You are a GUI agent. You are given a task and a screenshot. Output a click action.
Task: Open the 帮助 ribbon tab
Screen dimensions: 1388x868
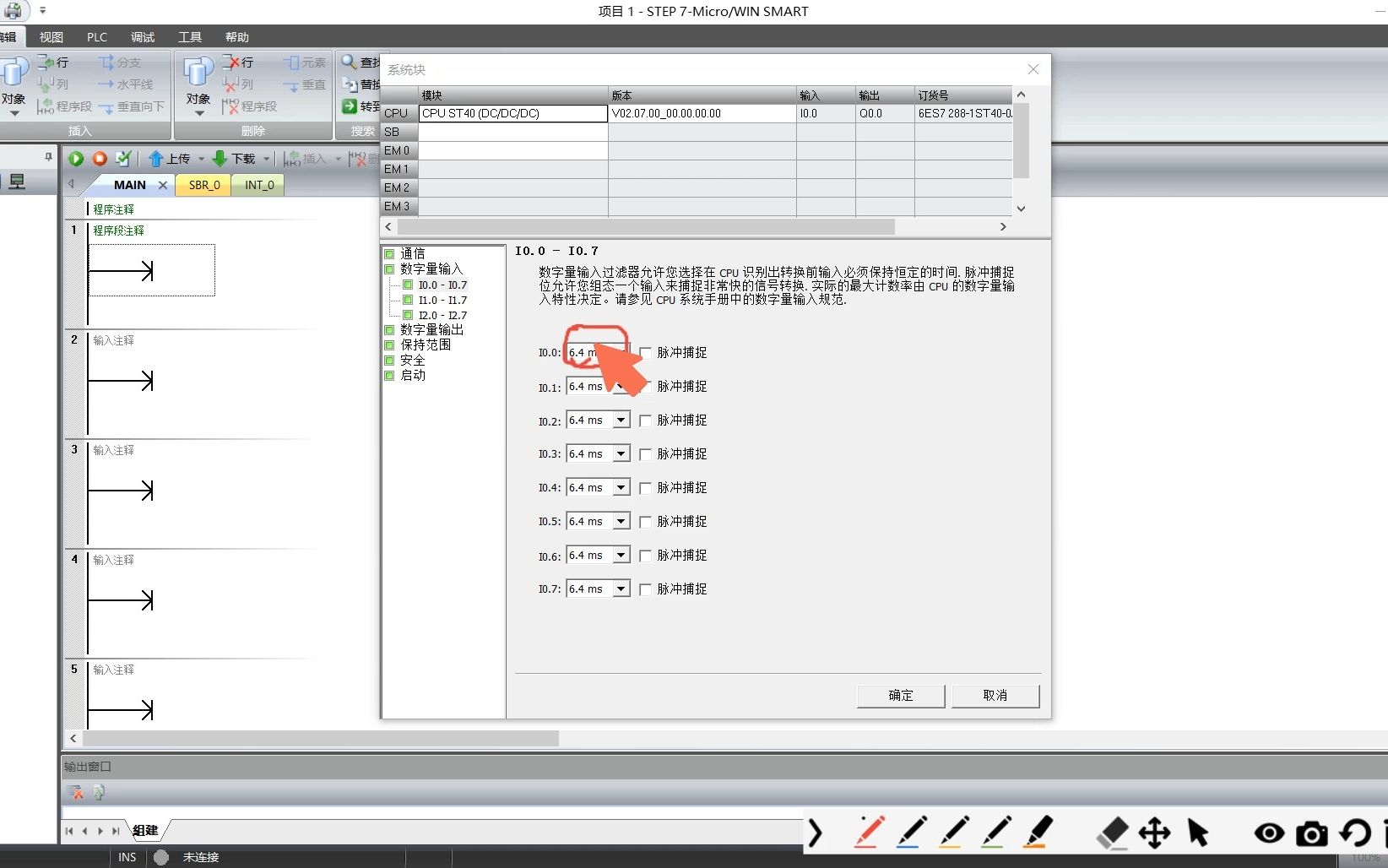(237, 37)
